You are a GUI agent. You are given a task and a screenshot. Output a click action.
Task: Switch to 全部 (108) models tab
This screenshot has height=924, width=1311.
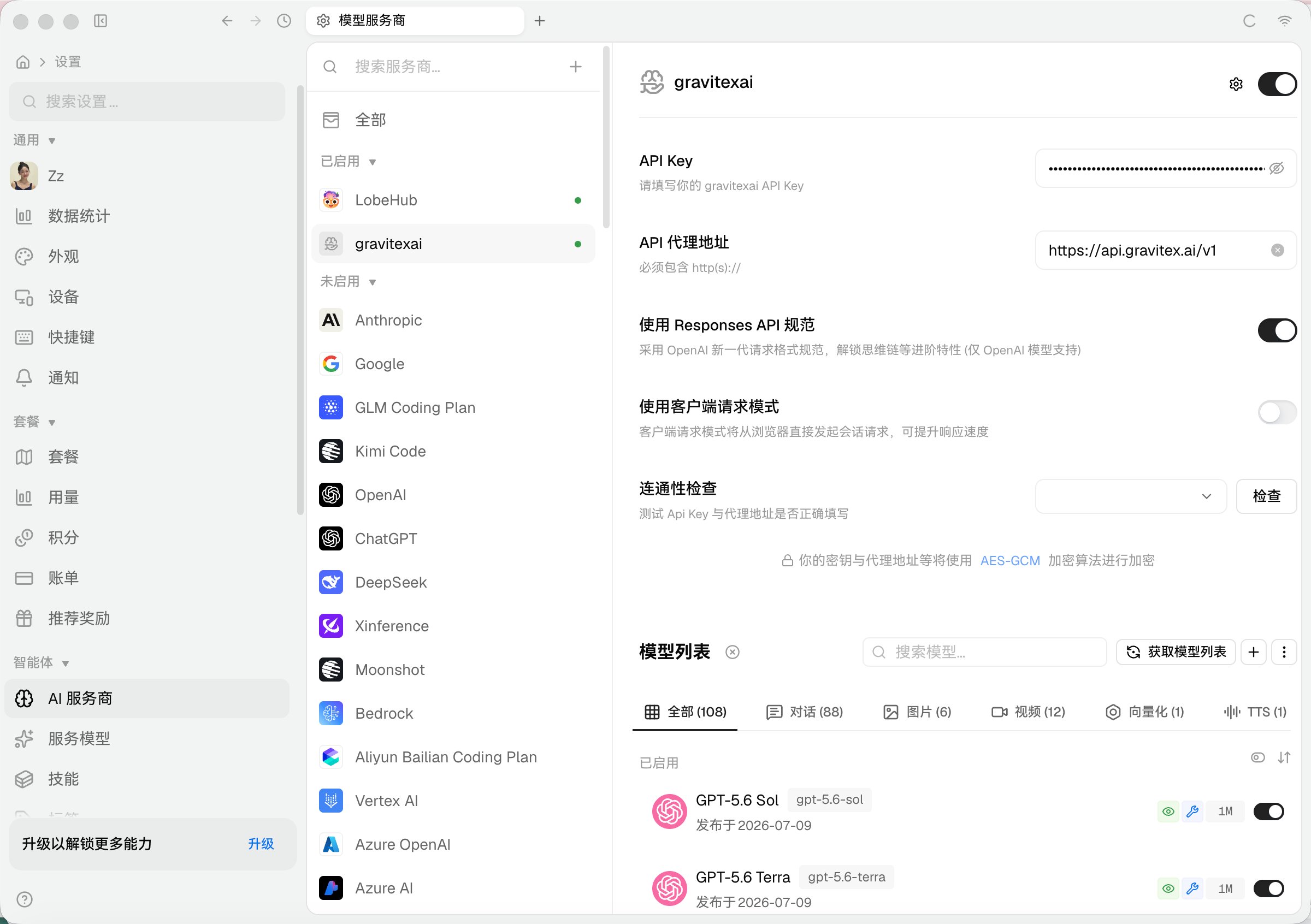coord(685,712)
